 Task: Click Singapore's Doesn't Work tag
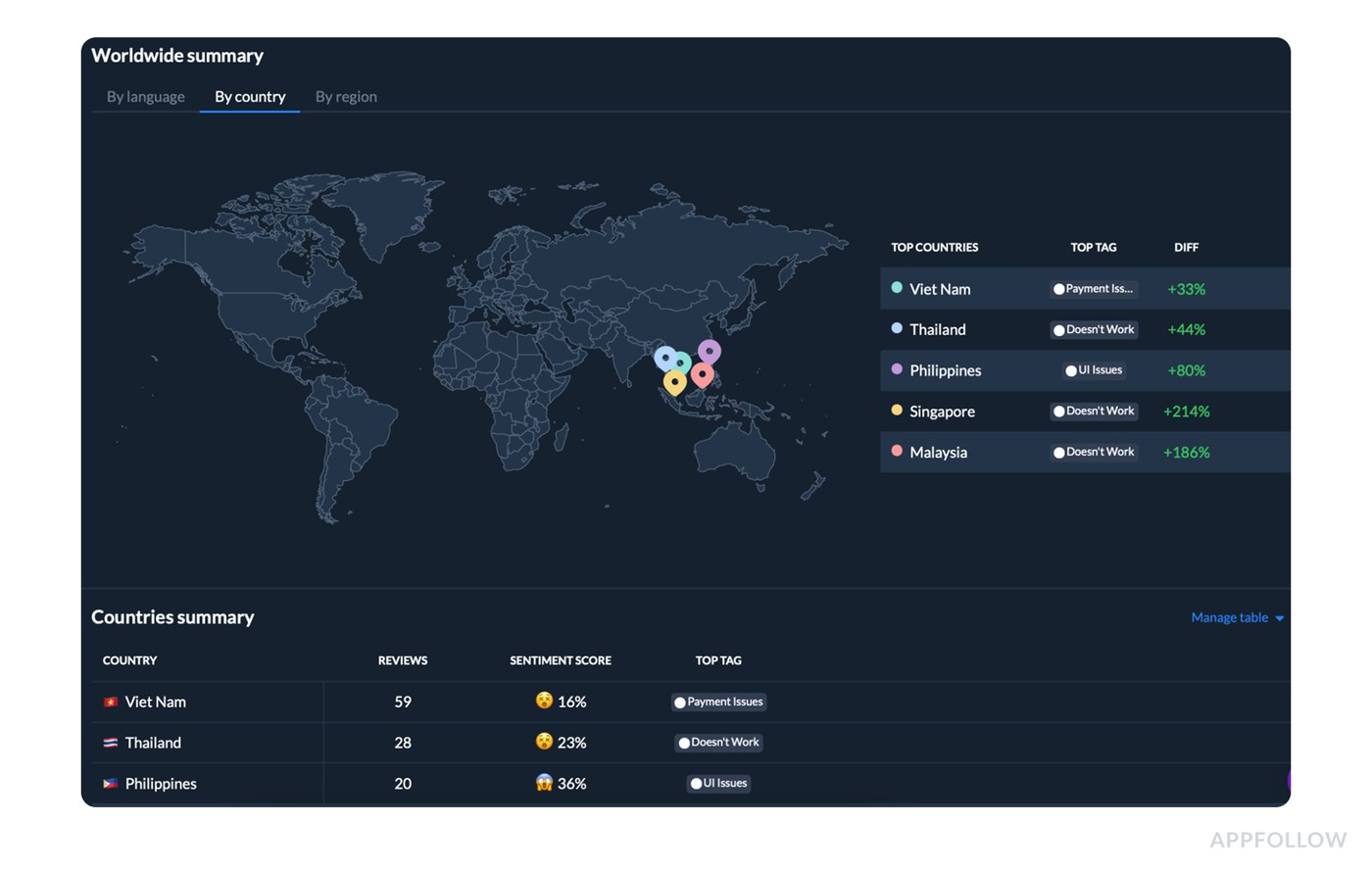(1093, 412)
